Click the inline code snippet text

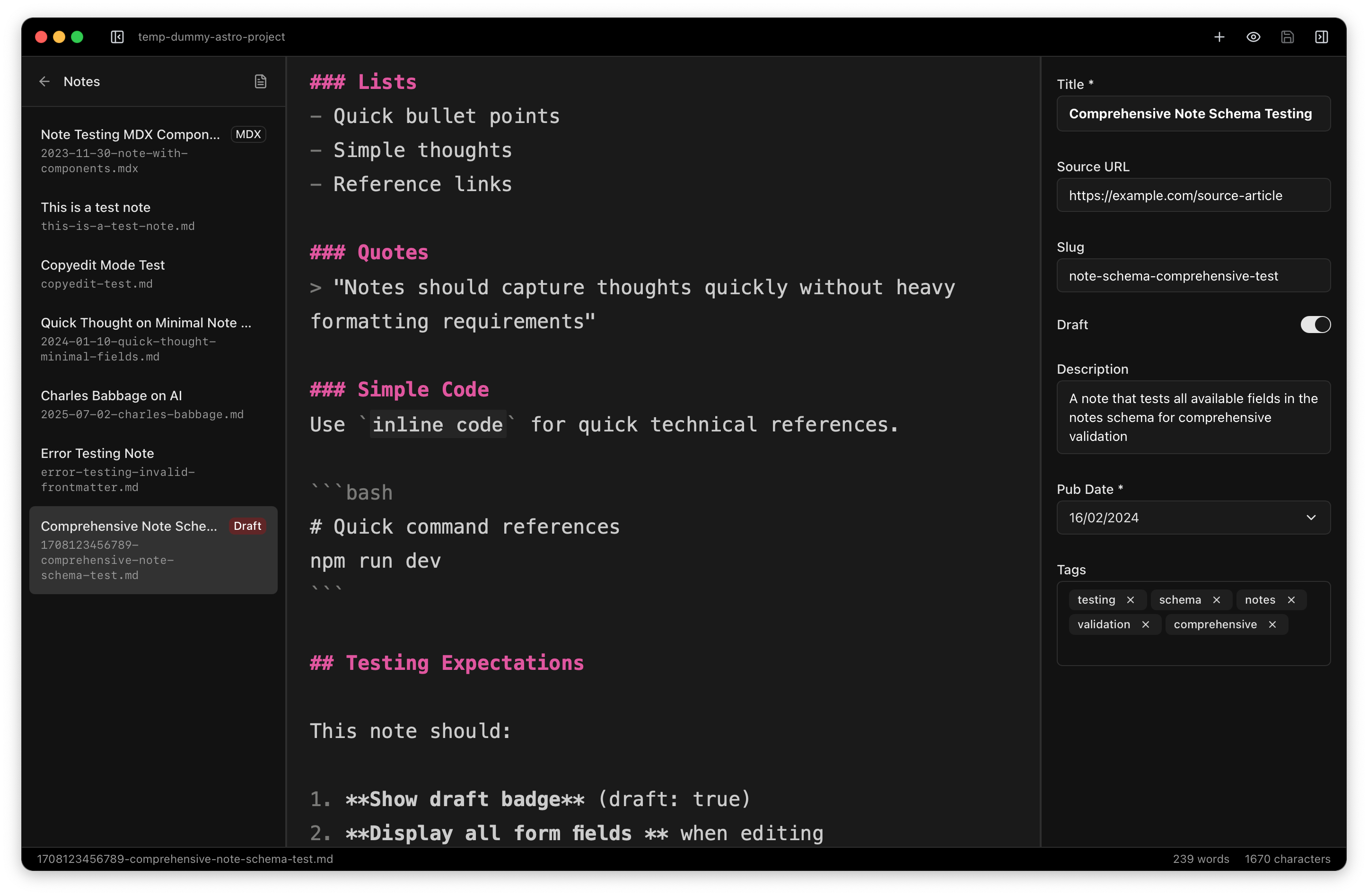(x=438, y=425)
